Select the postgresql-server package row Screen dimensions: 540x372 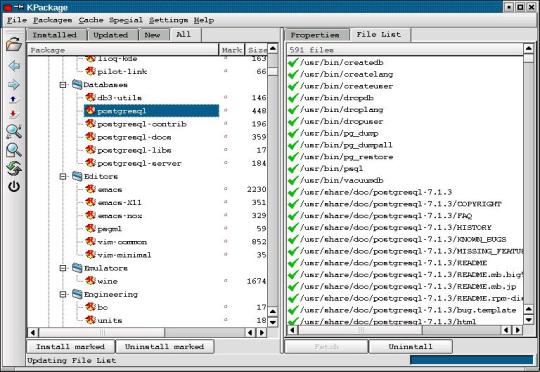(139, 163)
